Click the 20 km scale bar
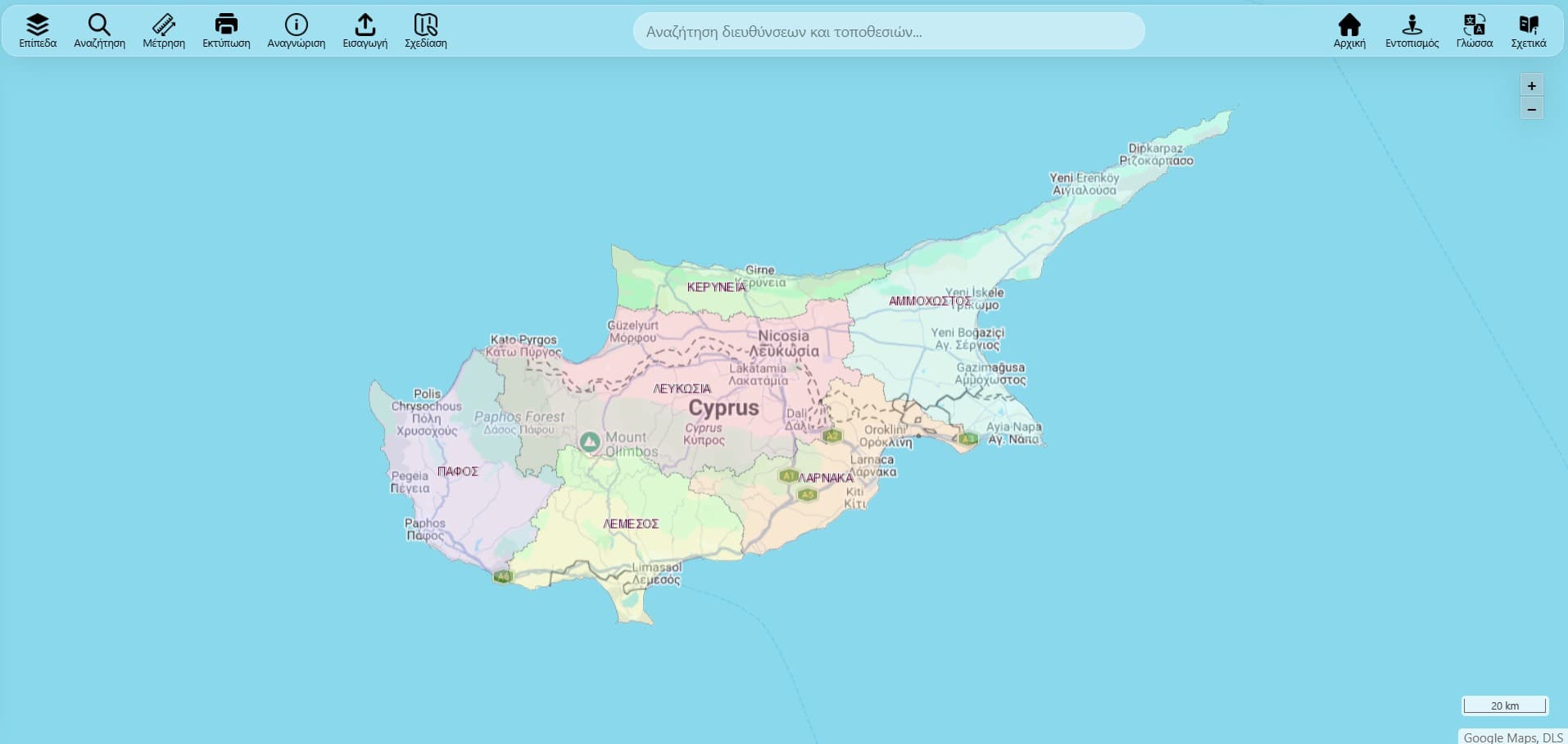1568x744 pixels. 1505,705
